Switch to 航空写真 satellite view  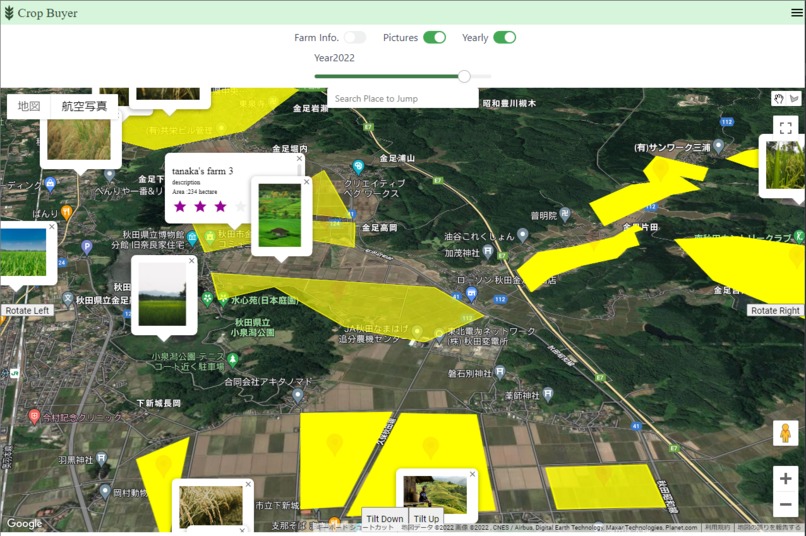(x=84, y=106)
